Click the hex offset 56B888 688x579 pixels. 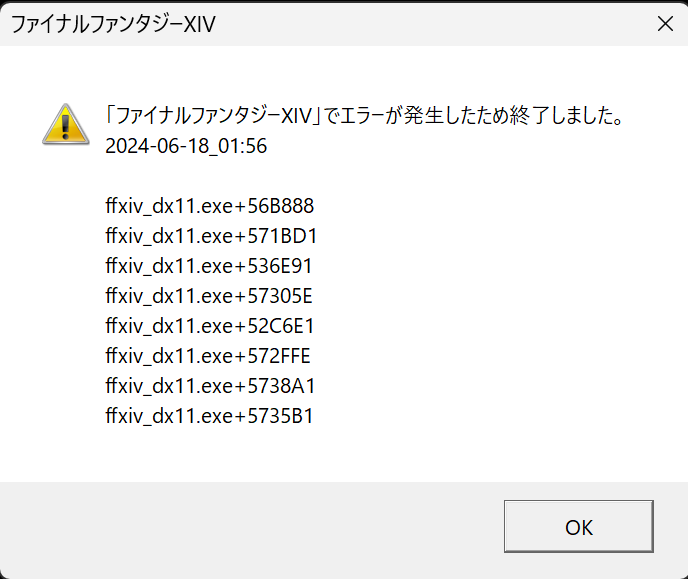(x=281, y=206)
